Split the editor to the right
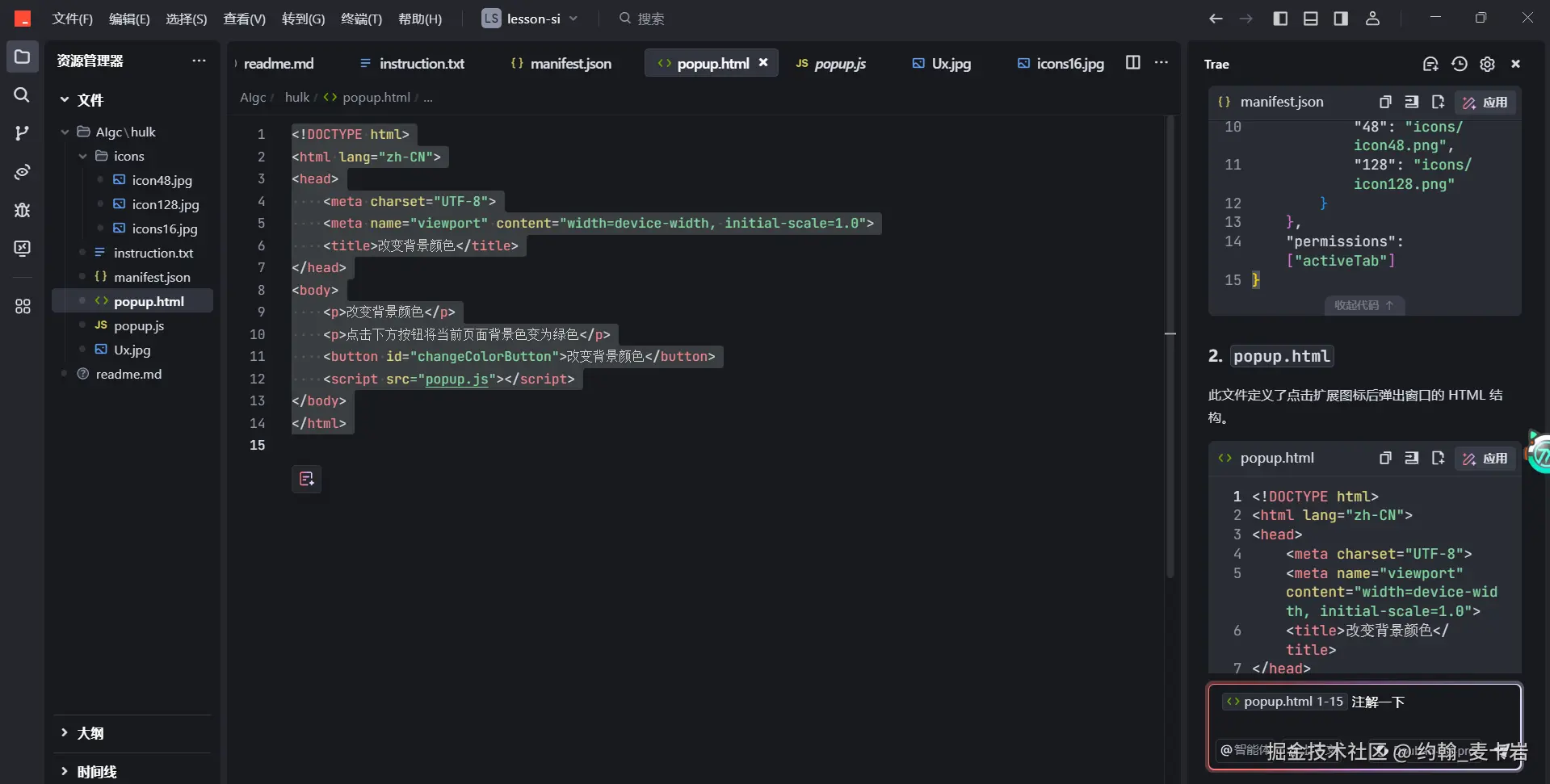Viewport: 1550px width, 784px height. click(x=1133, y=62)
